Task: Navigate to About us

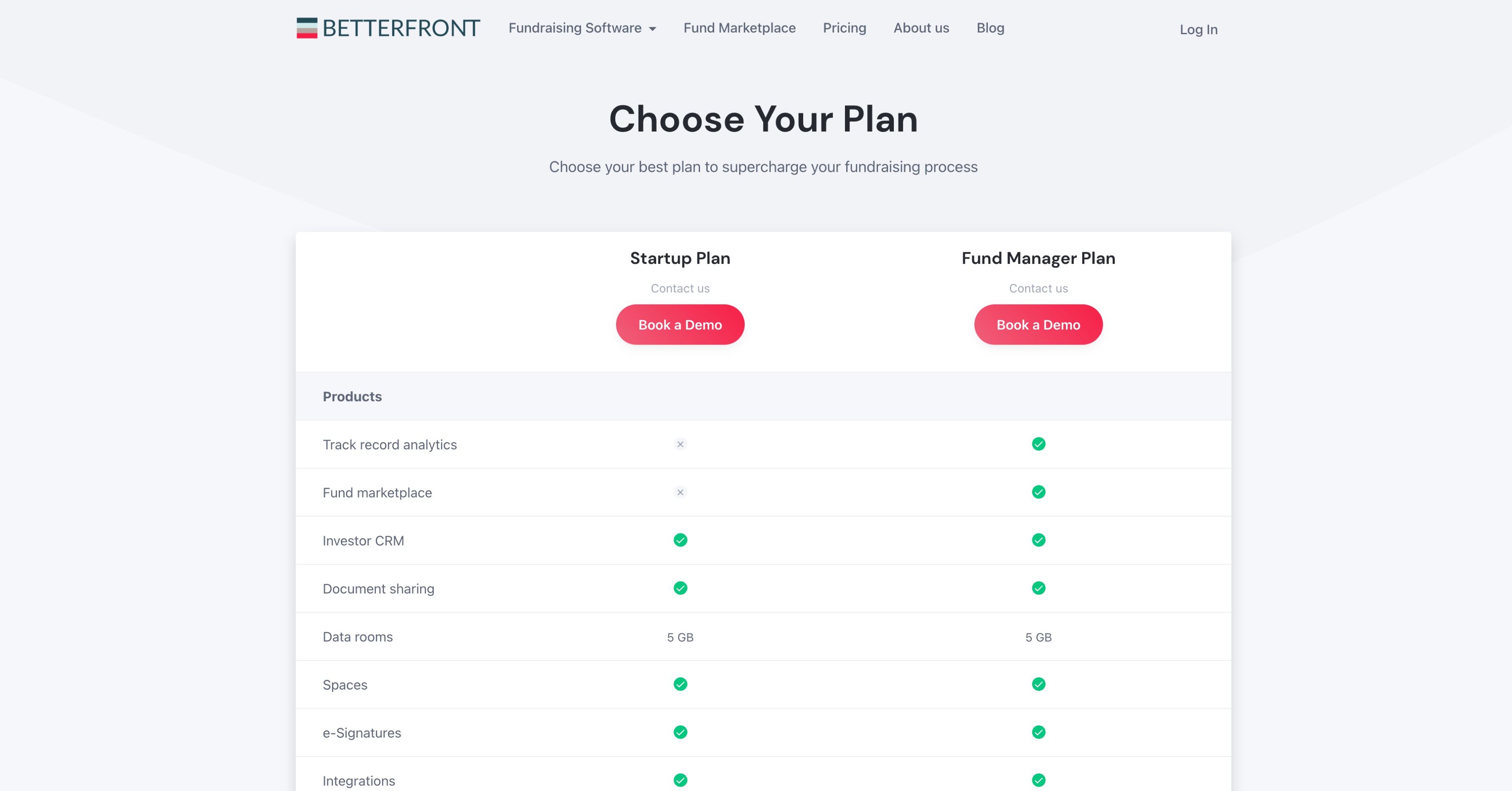Action: [921, 28]
